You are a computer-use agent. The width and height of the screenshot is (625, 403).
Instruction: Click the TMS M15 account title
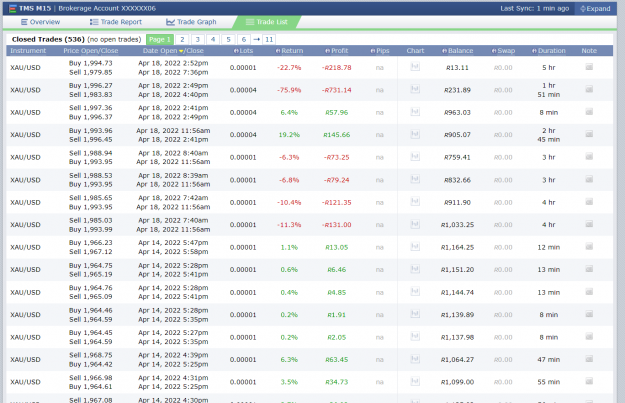35,8
